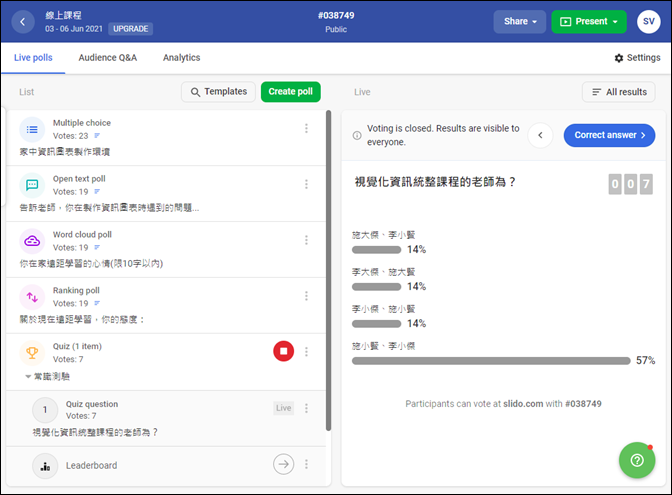672x495 pixels.
Task: Select Quiz question number 1 circle
Action: [45, 410]
